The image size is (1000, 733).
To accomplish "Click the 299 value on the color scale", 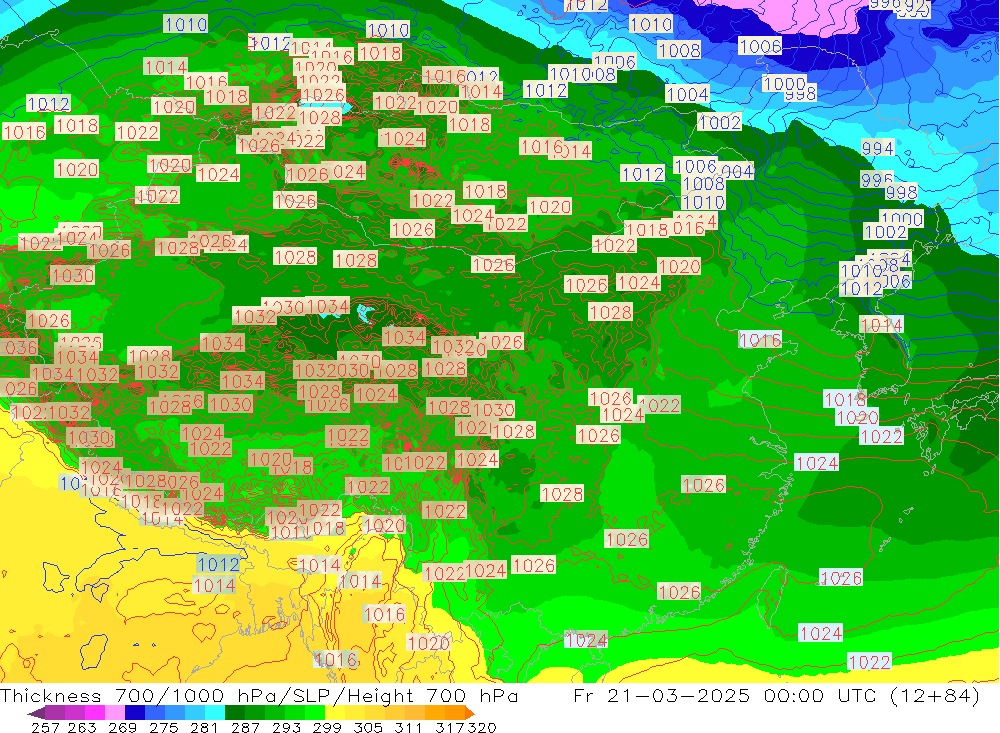I will (x=327, y=727).
